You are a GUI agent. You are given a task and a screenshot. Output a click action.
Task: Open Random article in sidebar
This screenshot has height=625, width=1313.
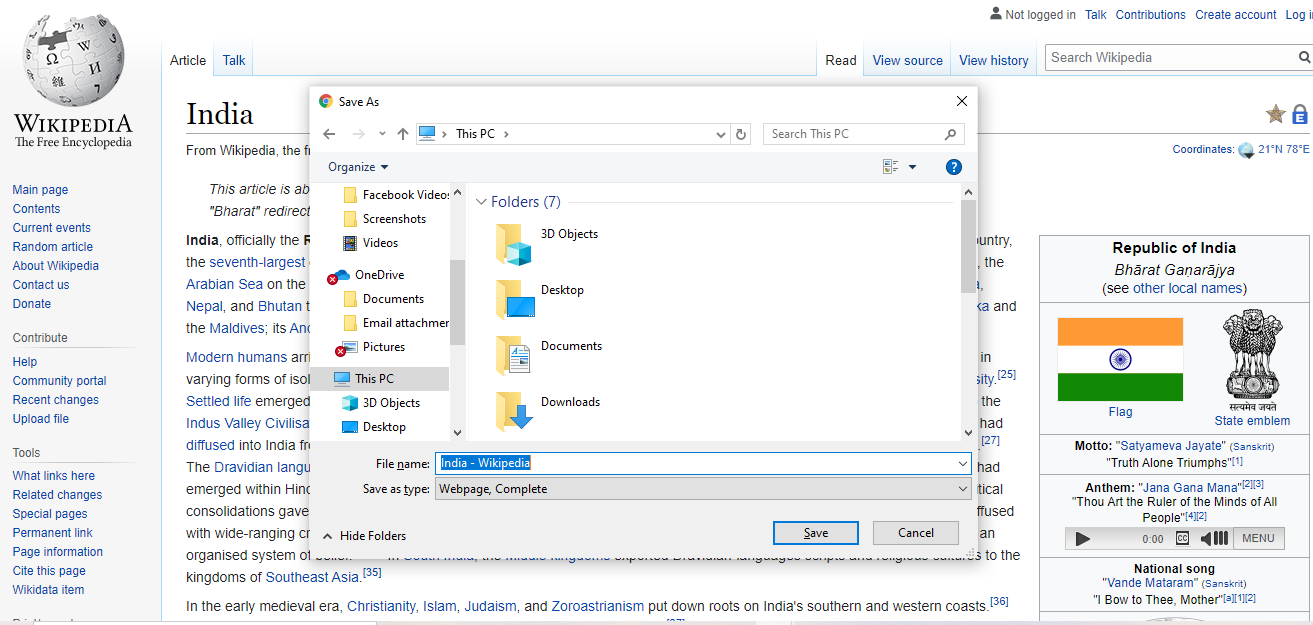point(53,247)
